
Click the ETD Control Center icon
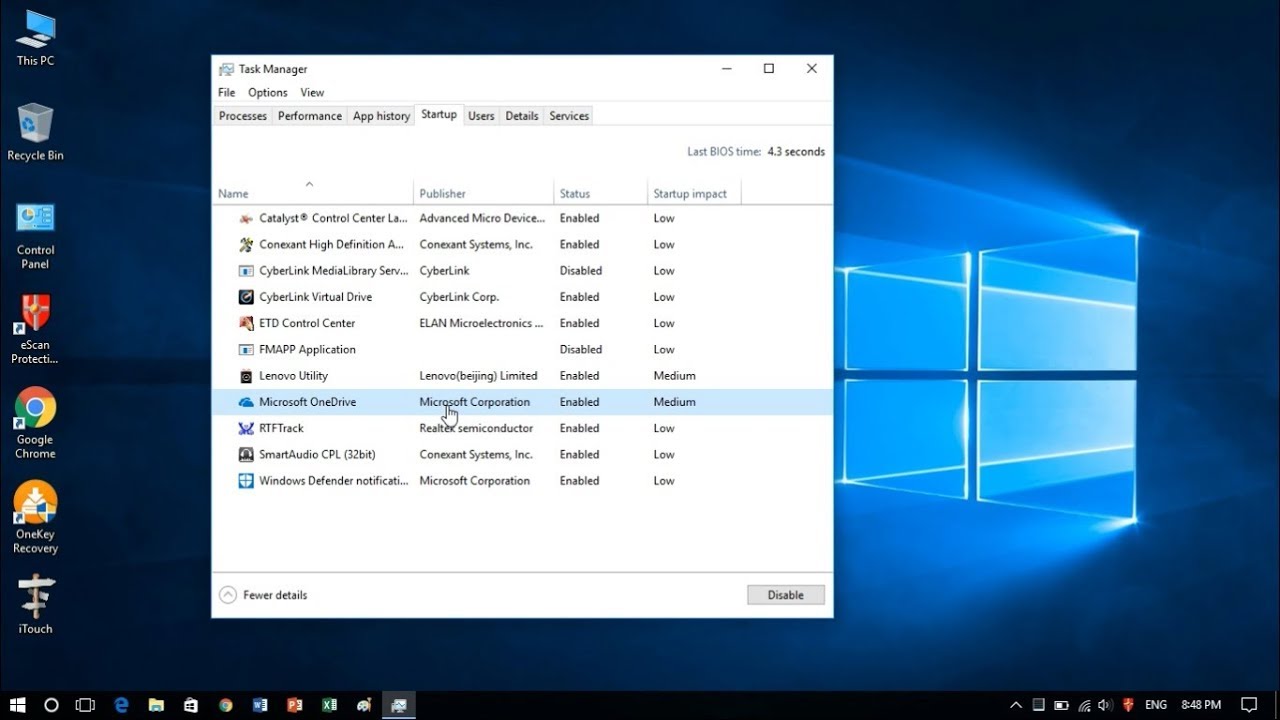click(x=246, y=323)
